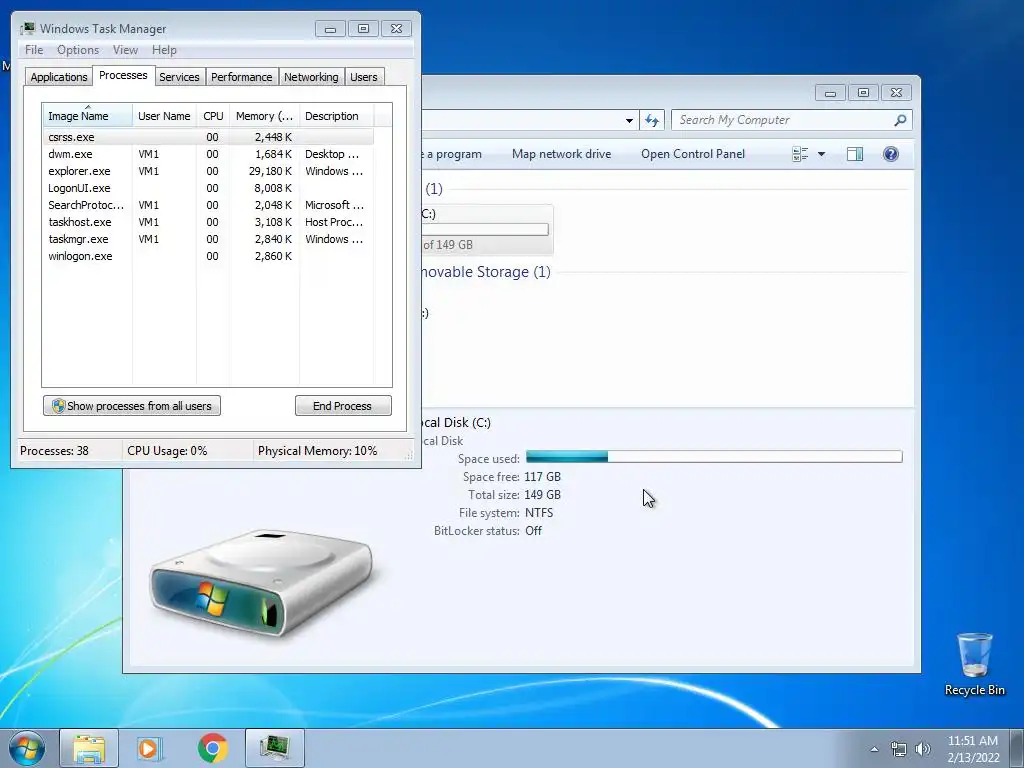Sort processes by User Name column
Screen dimensions: 1024x768
[x=164, y=116]
